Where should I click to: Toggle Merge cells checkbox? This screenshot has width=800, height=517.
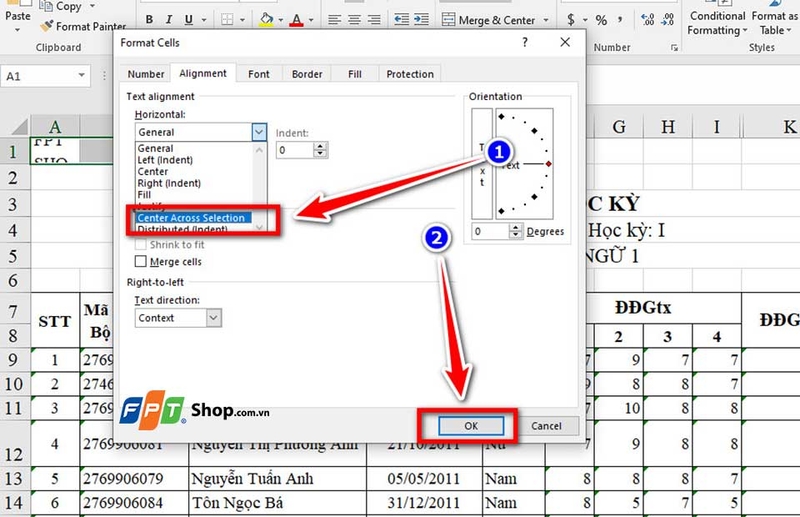pos(140,261)
